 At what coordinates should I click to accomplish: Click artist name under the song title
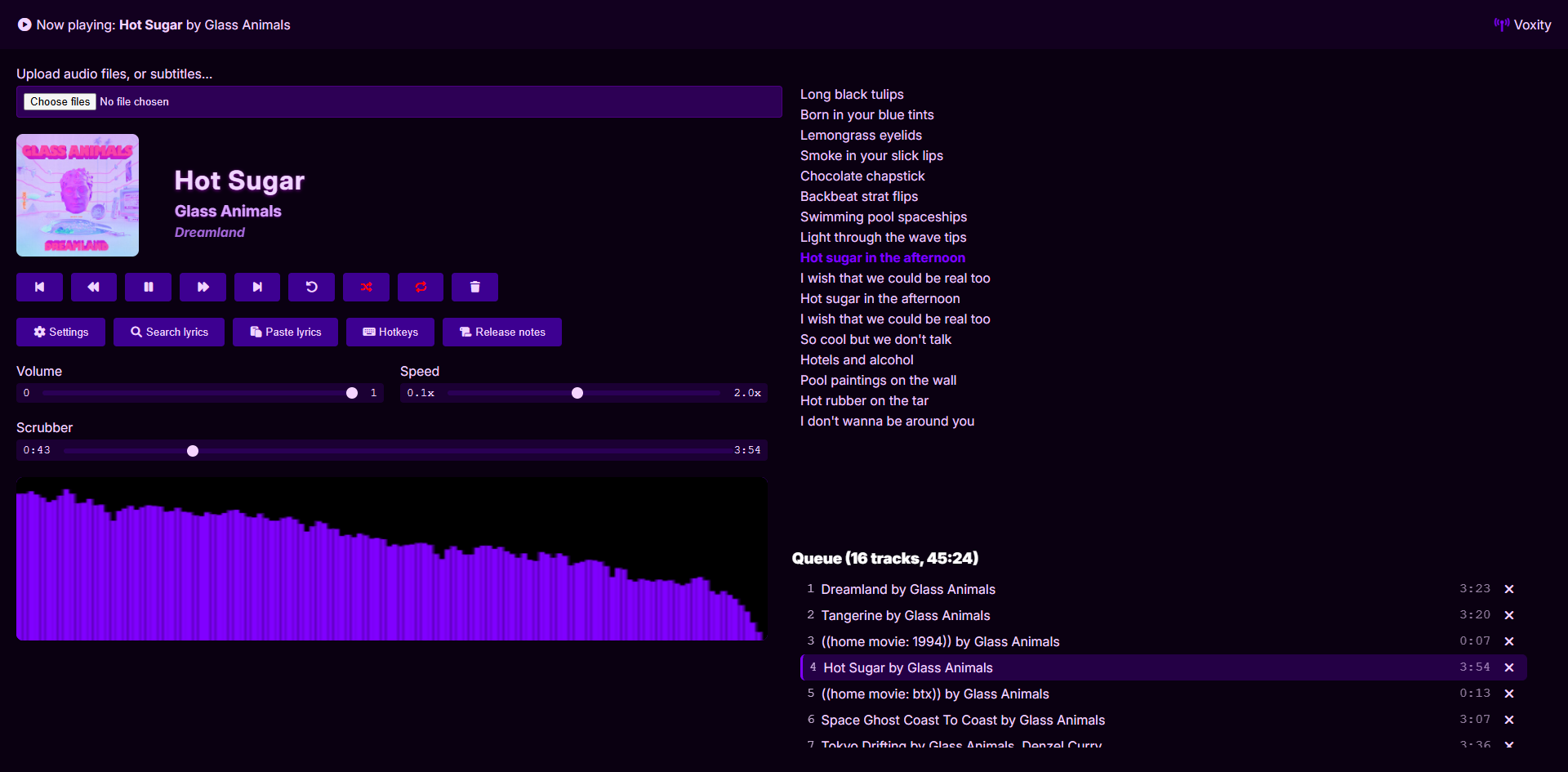[228, 211]
